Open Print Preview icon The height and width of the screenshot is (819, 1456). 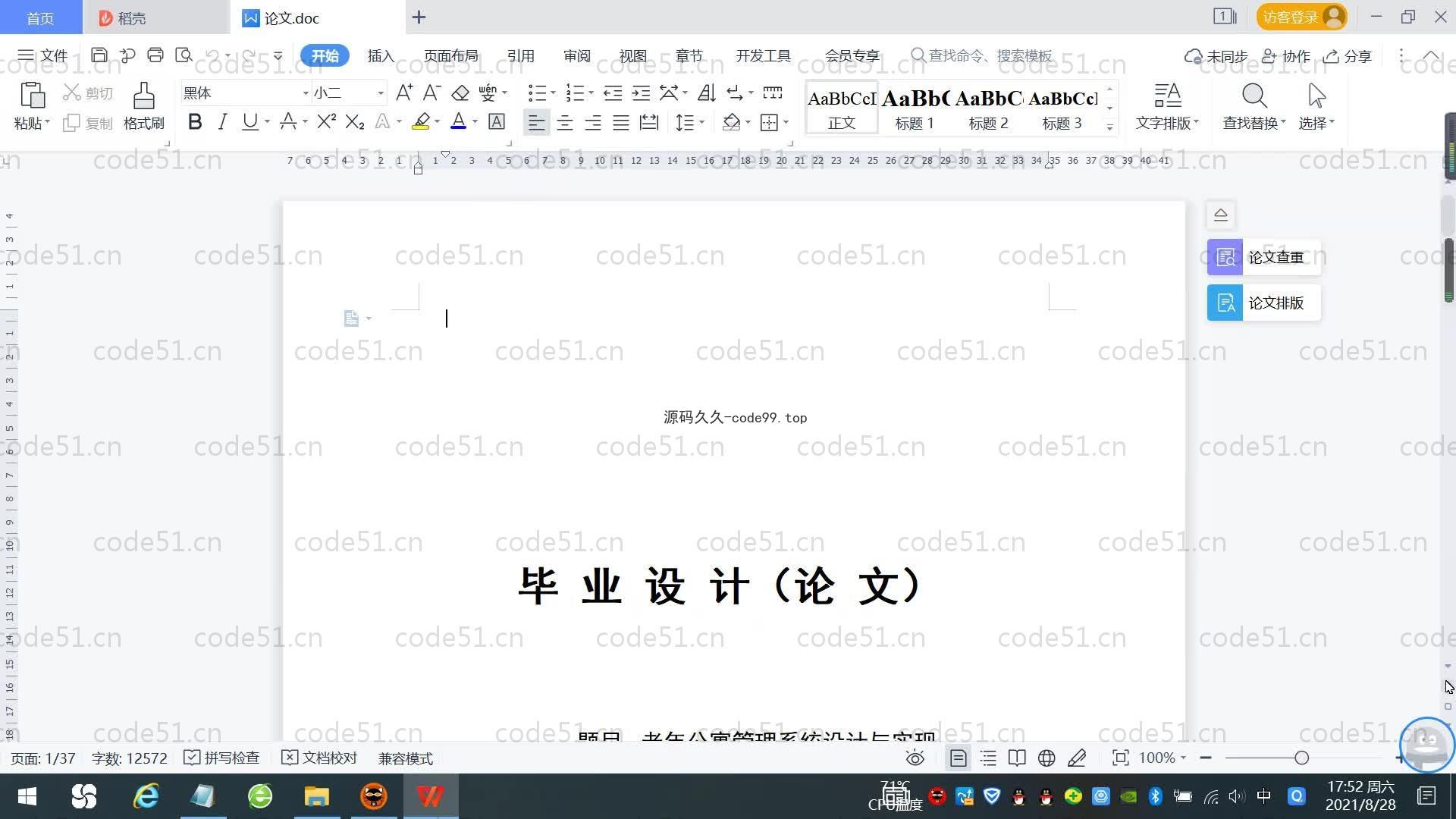pyautogui.click(x=184, y=55)
